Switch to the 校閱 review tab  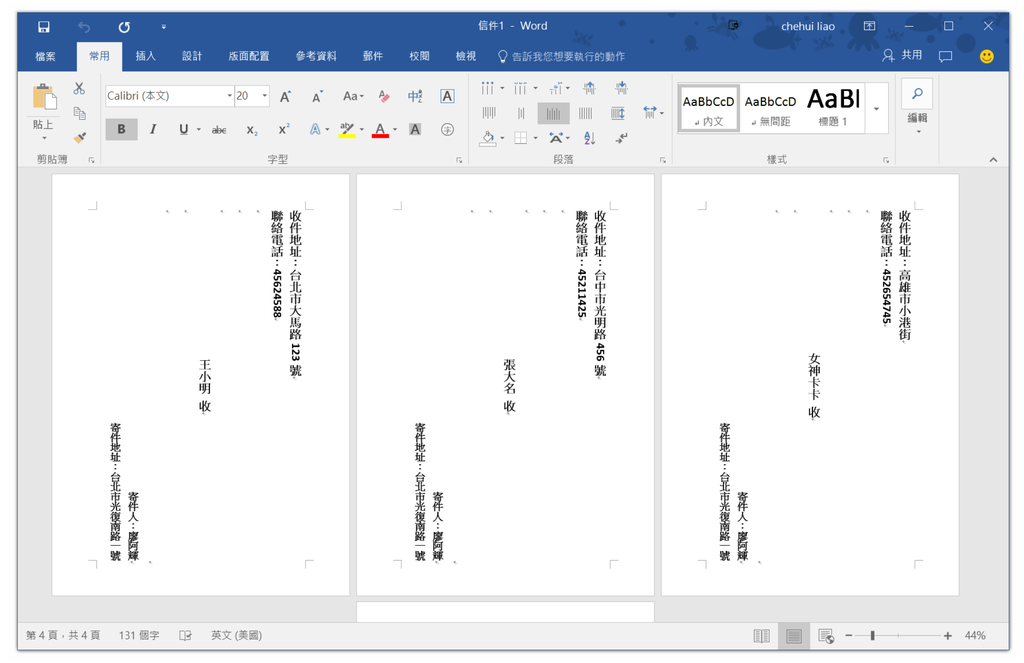point(419,56)
